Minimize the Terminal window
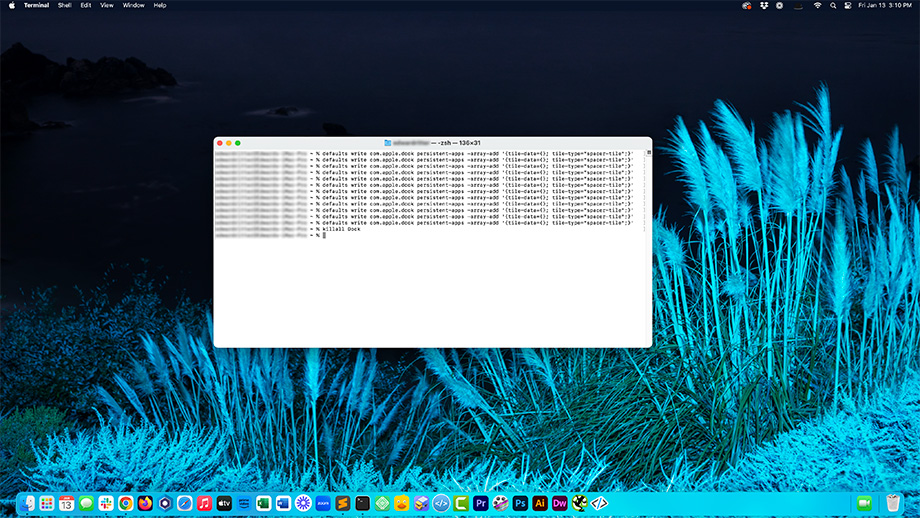Viewport: 920px width, 518px height. (x=229, y=143)
